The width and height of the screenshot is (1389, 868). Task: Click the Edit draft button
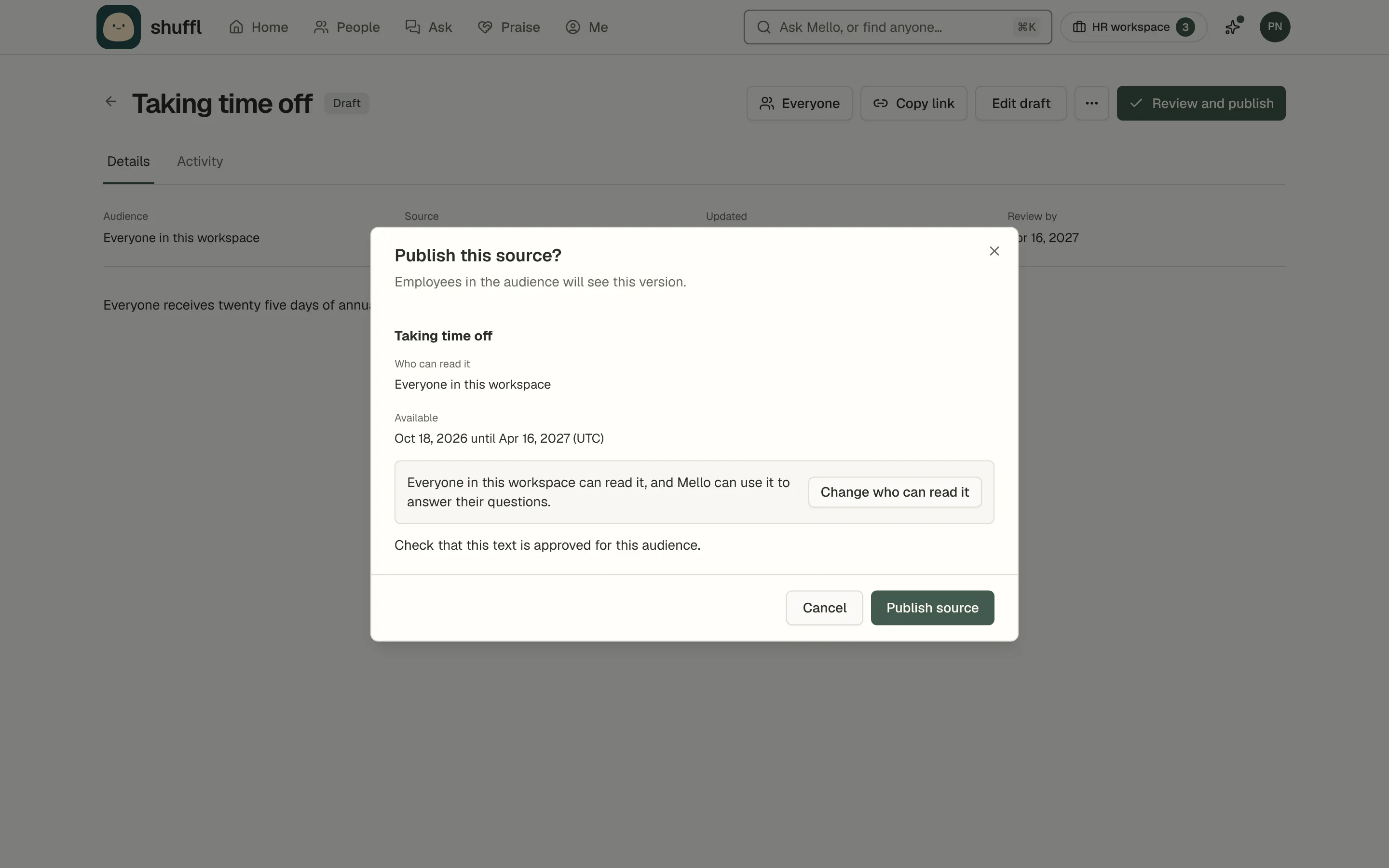pos(1021,103)
